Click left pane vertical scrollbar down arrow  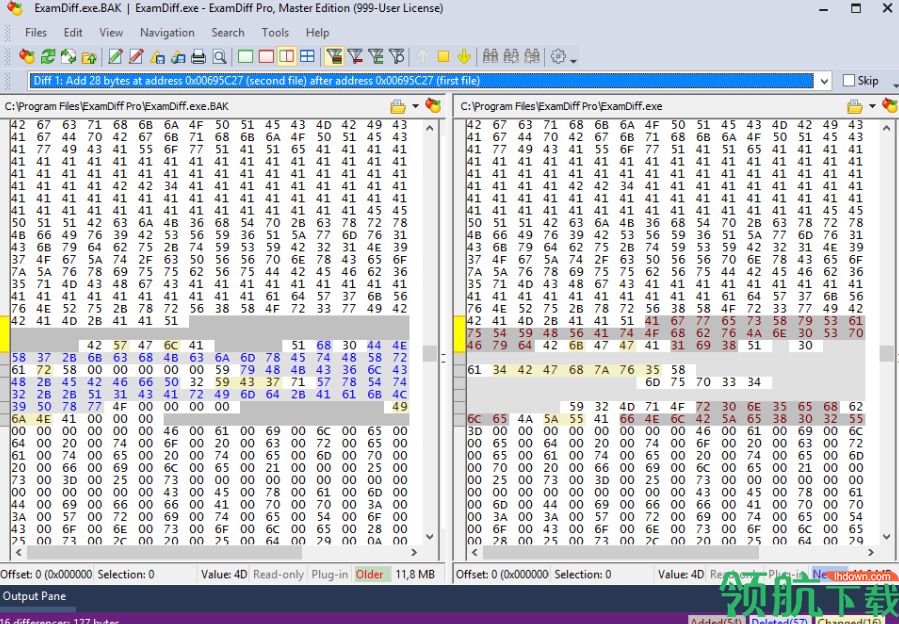[430, 537]
